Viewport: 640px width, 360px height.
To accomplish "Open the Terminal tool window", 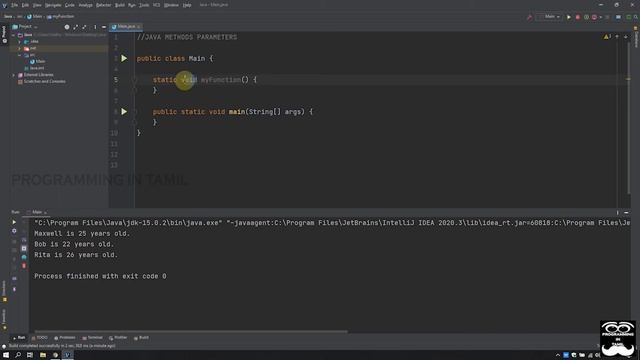I will [x=92, y=338].
